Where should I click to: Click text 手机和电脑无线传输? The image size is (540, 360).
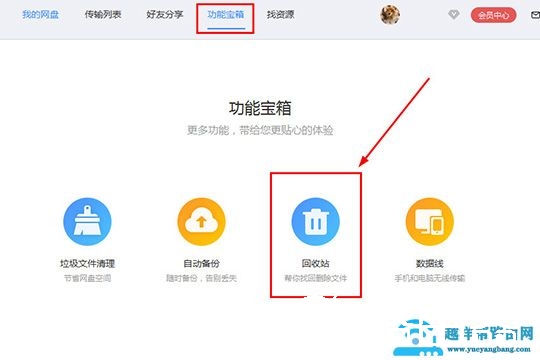tap(429, 278)
